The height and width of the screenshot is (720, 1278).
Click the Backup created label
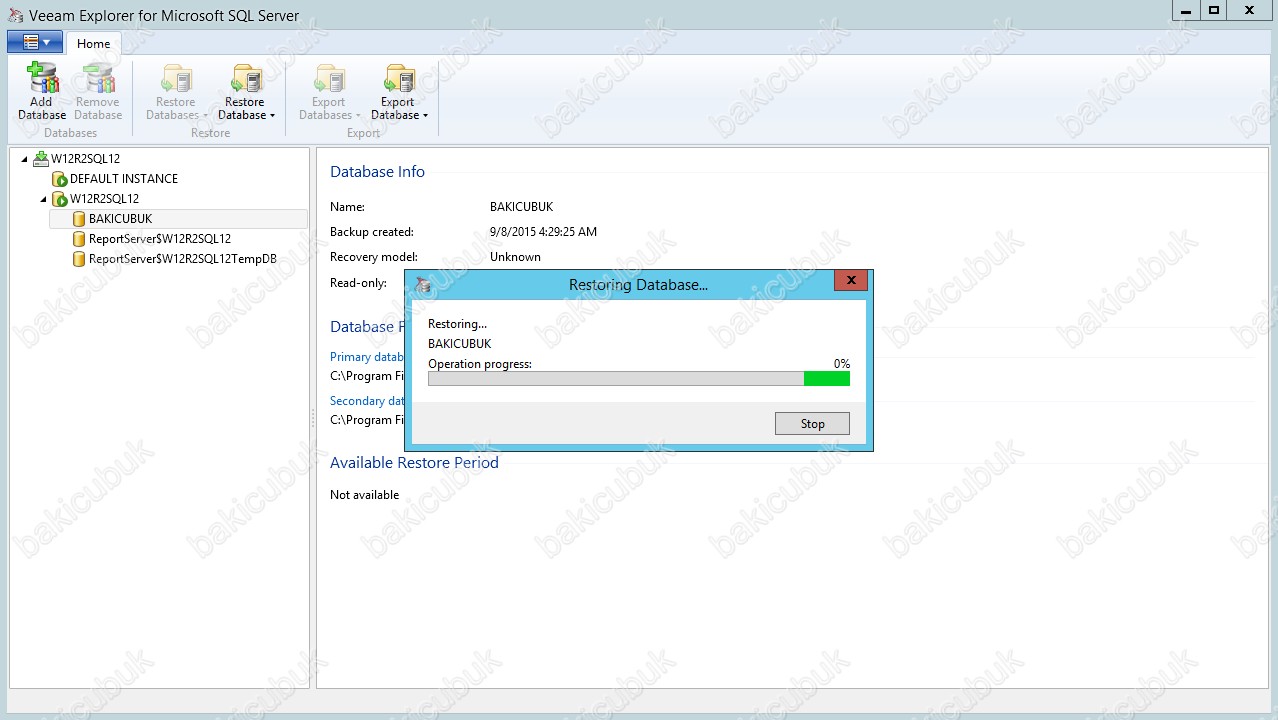click(x=372, y=232)
